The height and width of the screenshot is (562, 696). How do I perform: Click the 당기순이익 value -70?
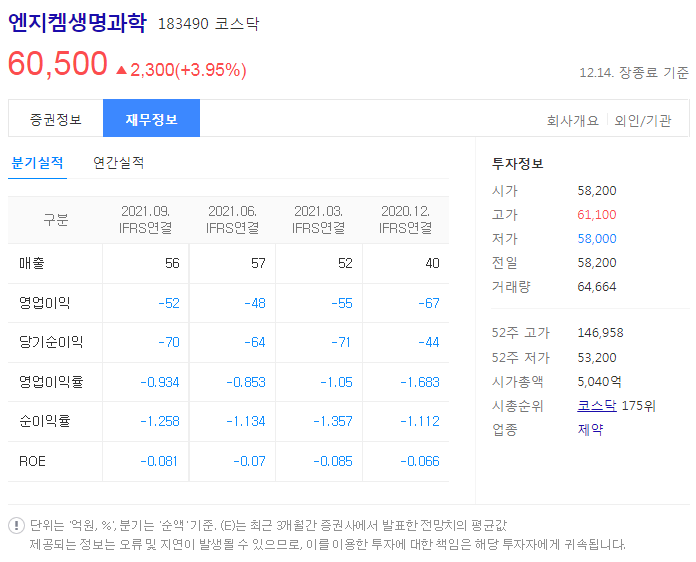pyautogui.click(x=169, y=342)
